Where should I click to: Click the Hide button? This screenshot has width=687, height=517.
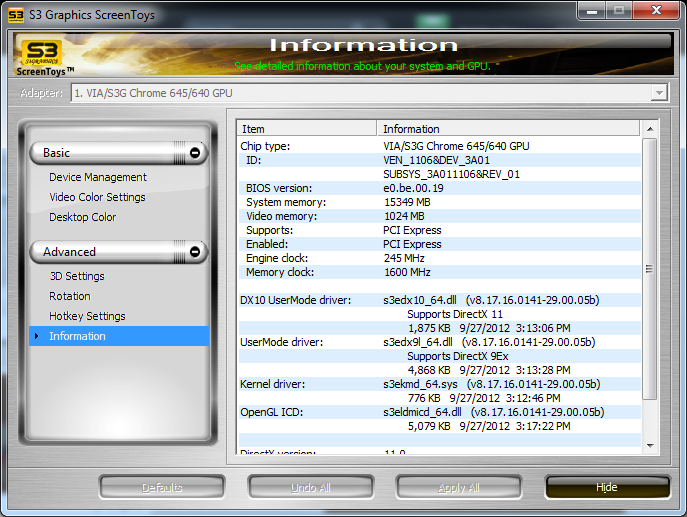pyautogui.click(x=607, y=487)
